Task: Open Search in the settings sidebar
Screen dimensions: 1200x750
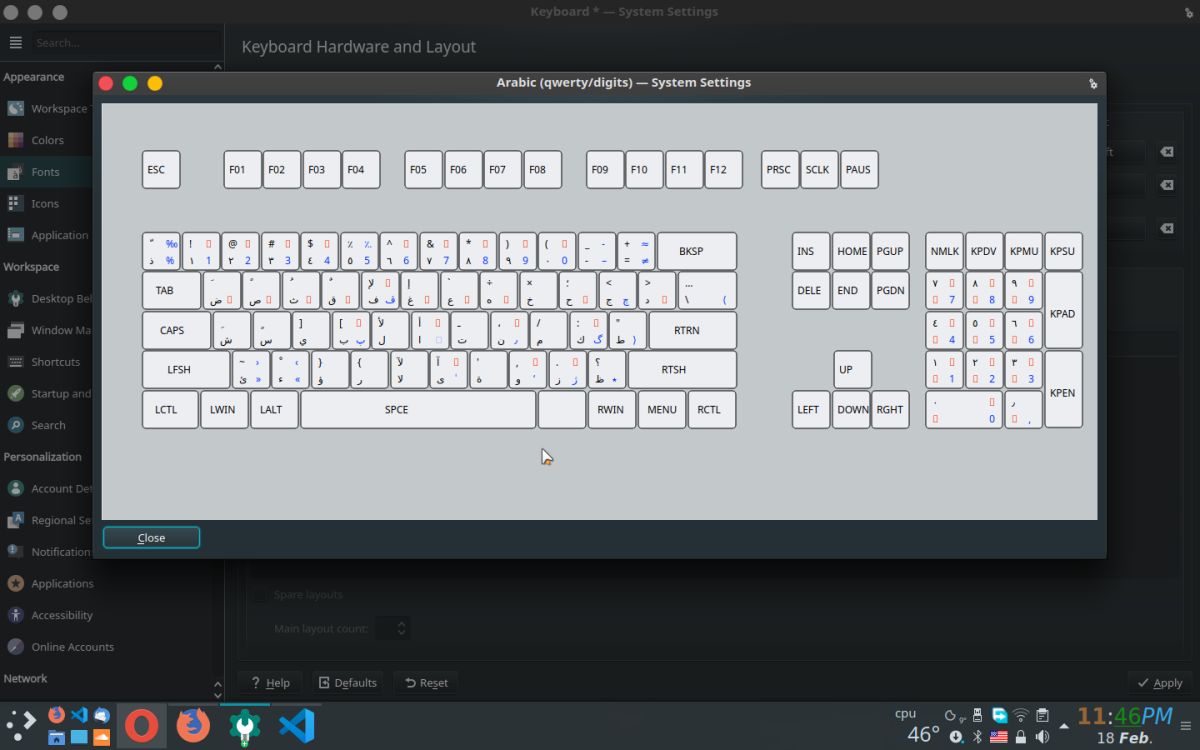Action: coord(48,425)
